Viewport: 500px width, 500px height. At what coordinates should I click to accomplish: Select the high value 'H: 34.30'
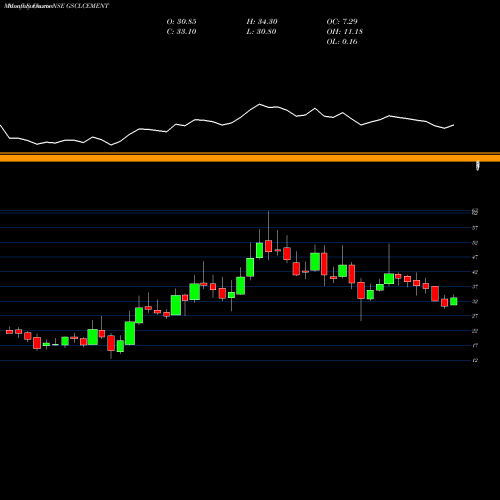[x=262, y=21]
